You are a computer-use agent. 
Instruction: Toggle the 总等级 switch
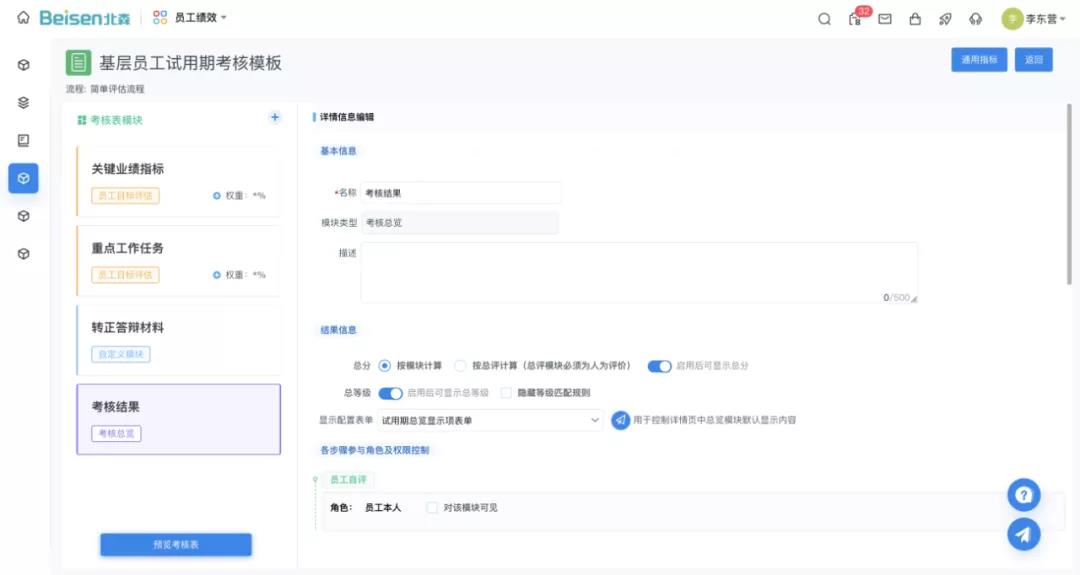[x=390, y=393]
